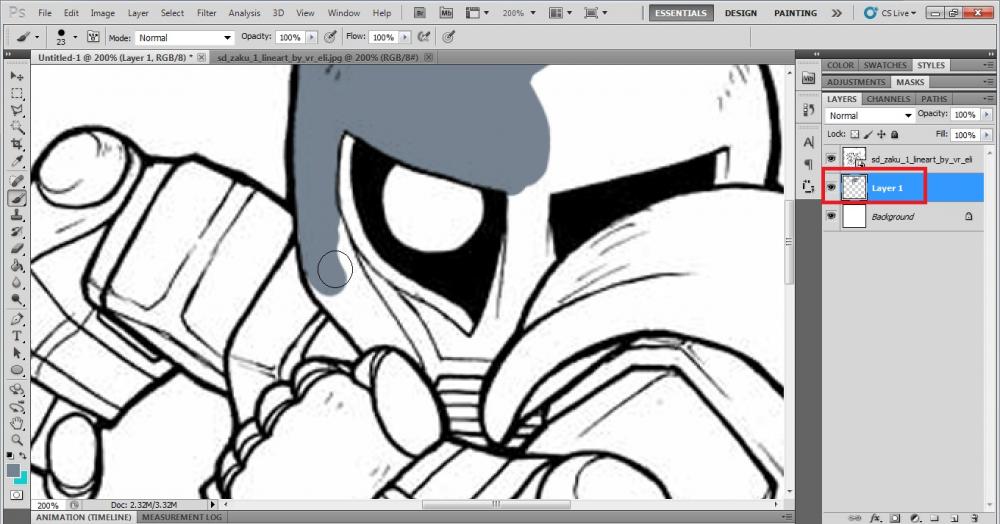Click the foreground color swatch

click(13, 470)
